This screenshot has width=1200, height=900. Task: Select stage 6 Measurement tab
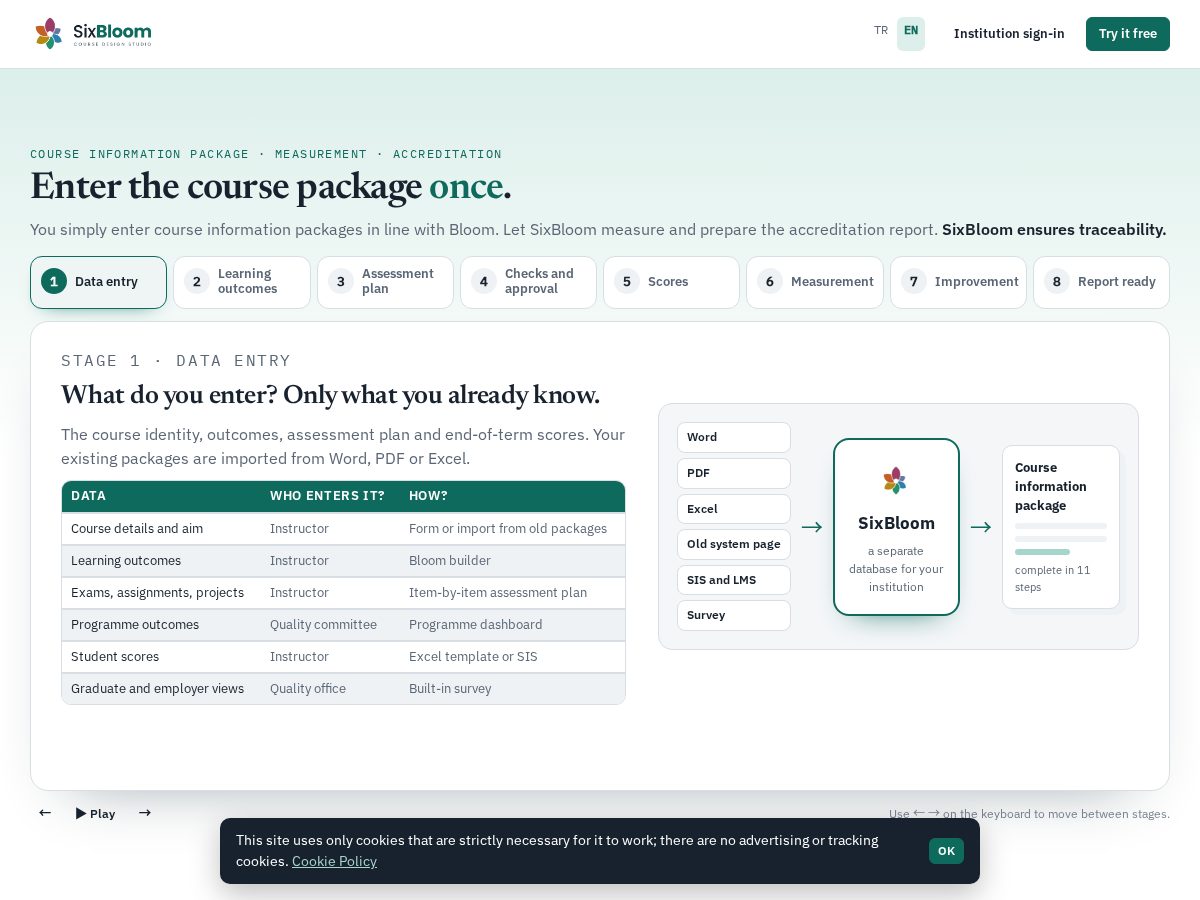click(815, 282)
